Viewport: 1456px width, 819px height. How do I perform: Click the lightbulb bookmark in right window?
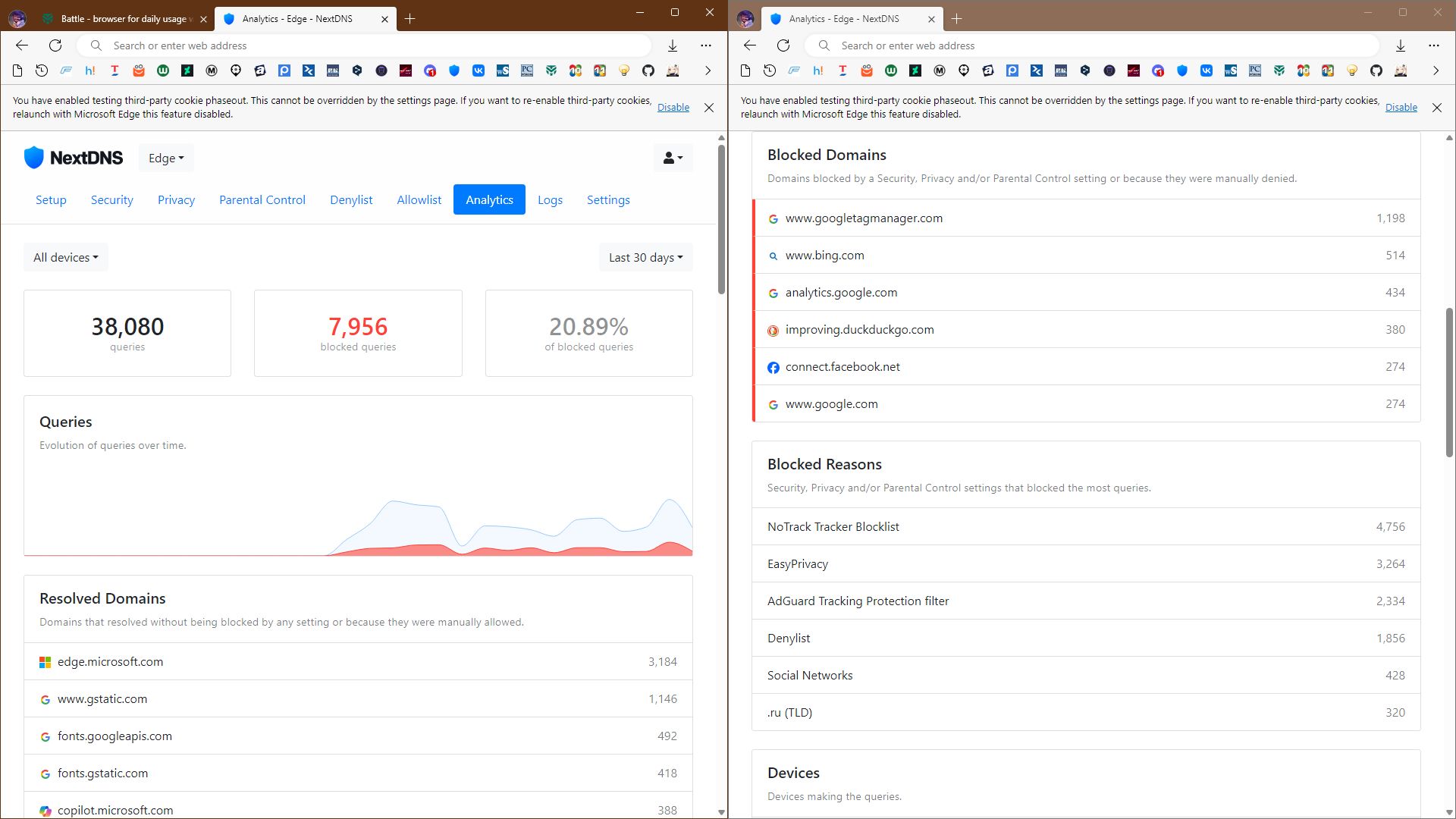[x=1352, y=71]
